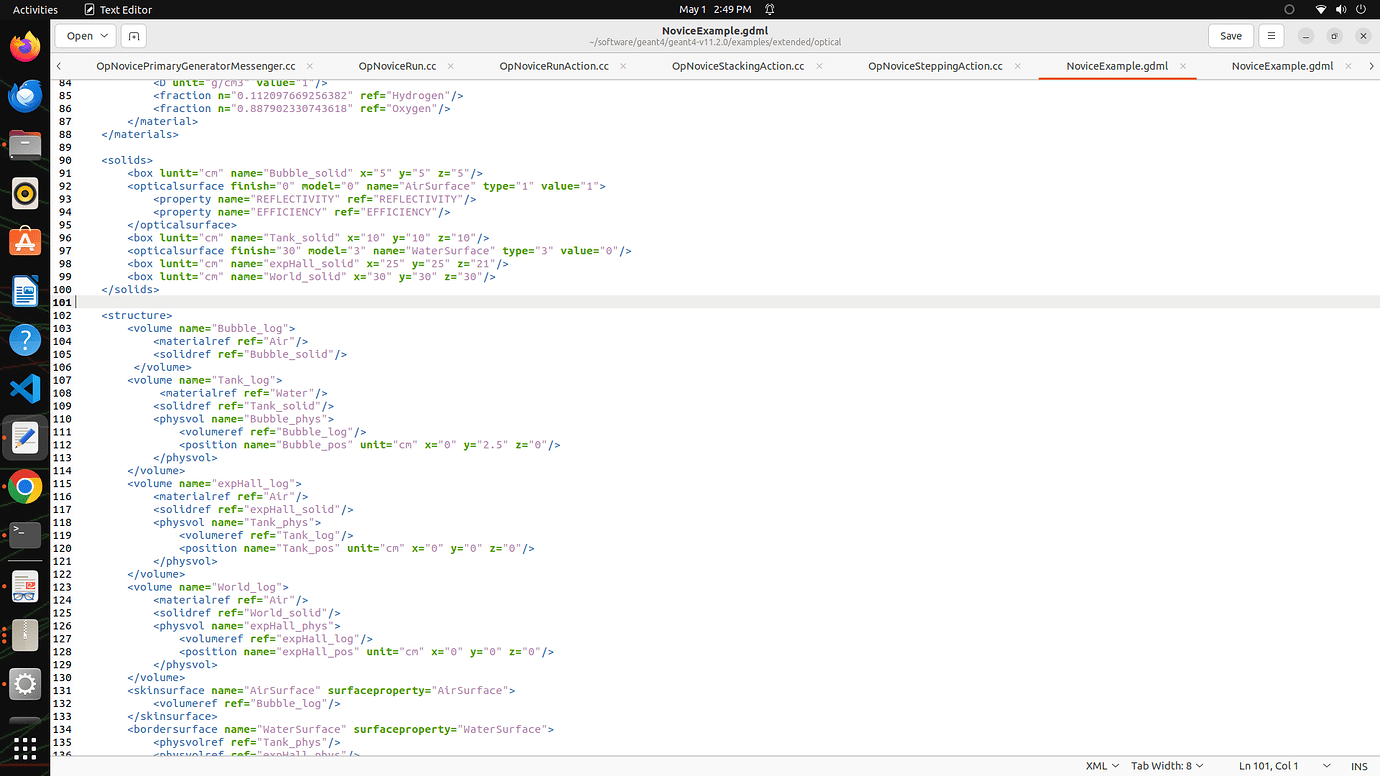Viewport: 1380px width, 776px height.
Task: Show the applications grid in the dock
Action: [x=25, y=748]
